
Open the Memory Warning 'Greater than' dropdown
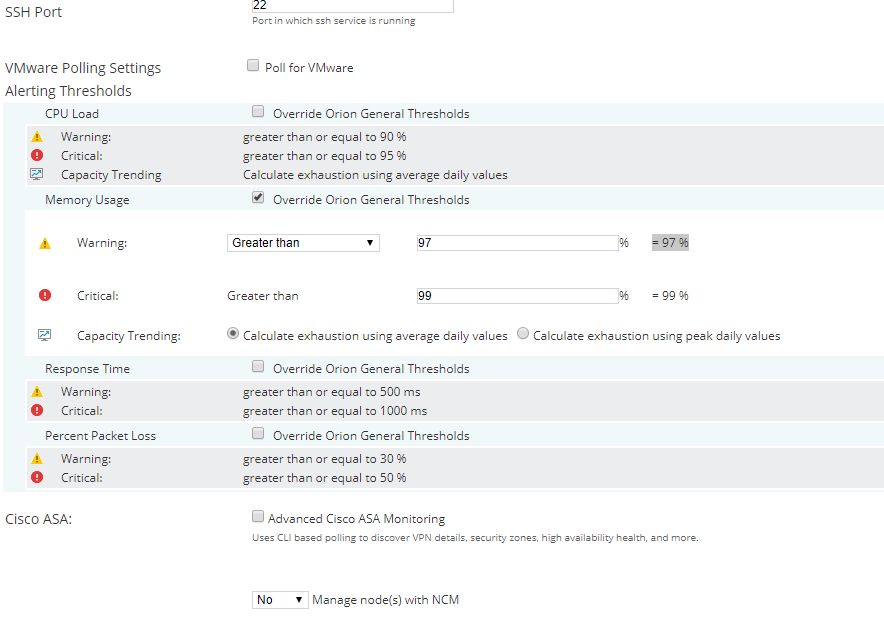coord(303,243)
